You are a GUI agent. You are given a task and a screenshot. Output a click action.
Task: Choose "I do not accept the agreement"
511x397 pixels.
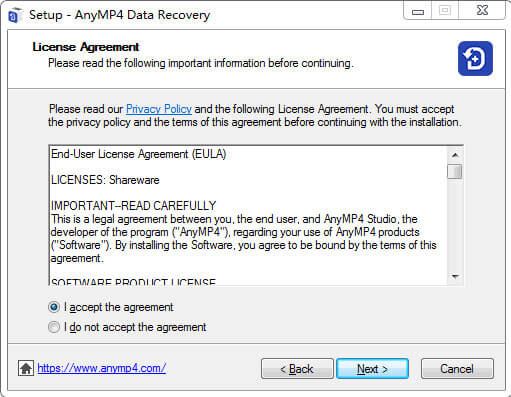click(127, 327)
